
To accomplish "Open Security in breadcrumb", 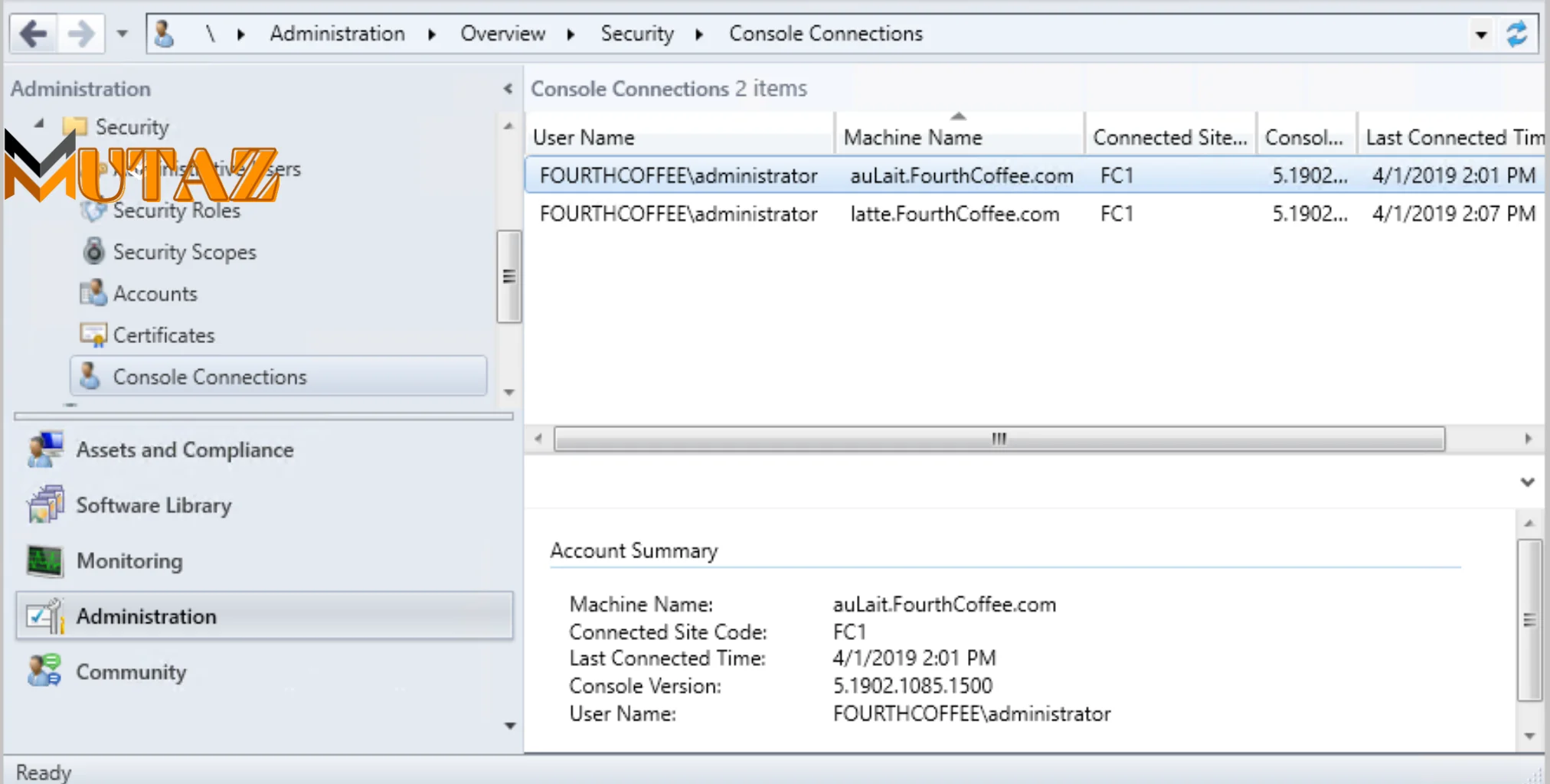I will point(637,34).
